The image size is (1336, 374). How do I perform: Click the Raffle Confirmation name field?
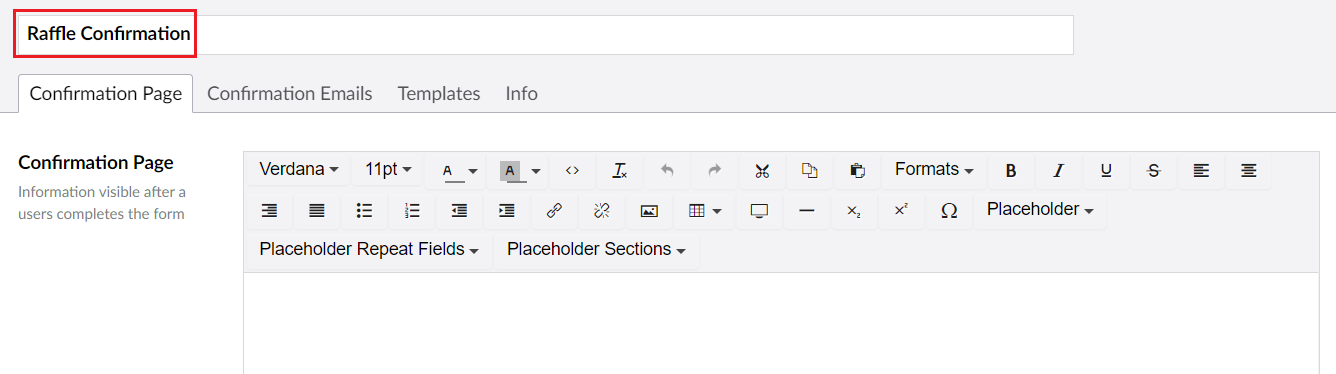[545, 34]
